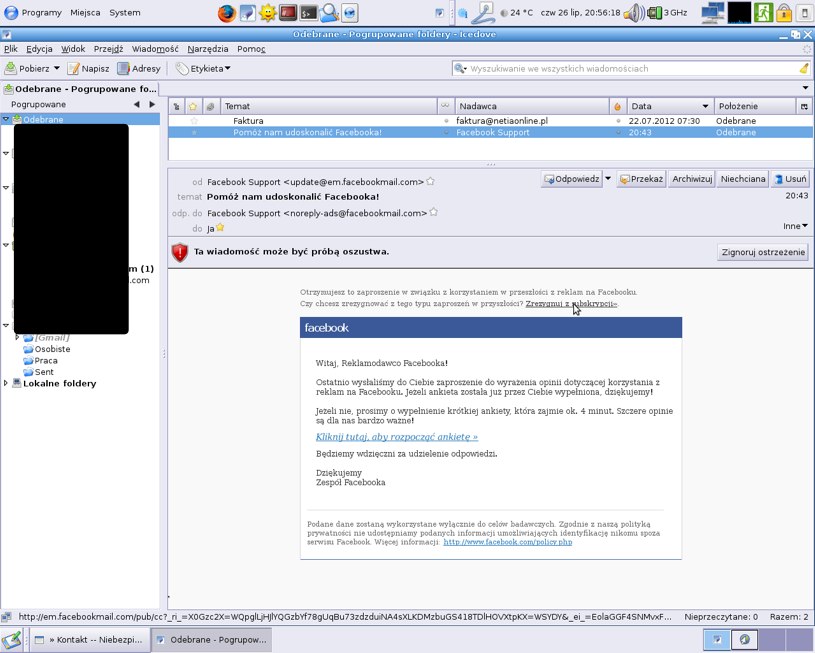
Task: Open the Narzędzia menu
Action: click(x=207, y=49)
